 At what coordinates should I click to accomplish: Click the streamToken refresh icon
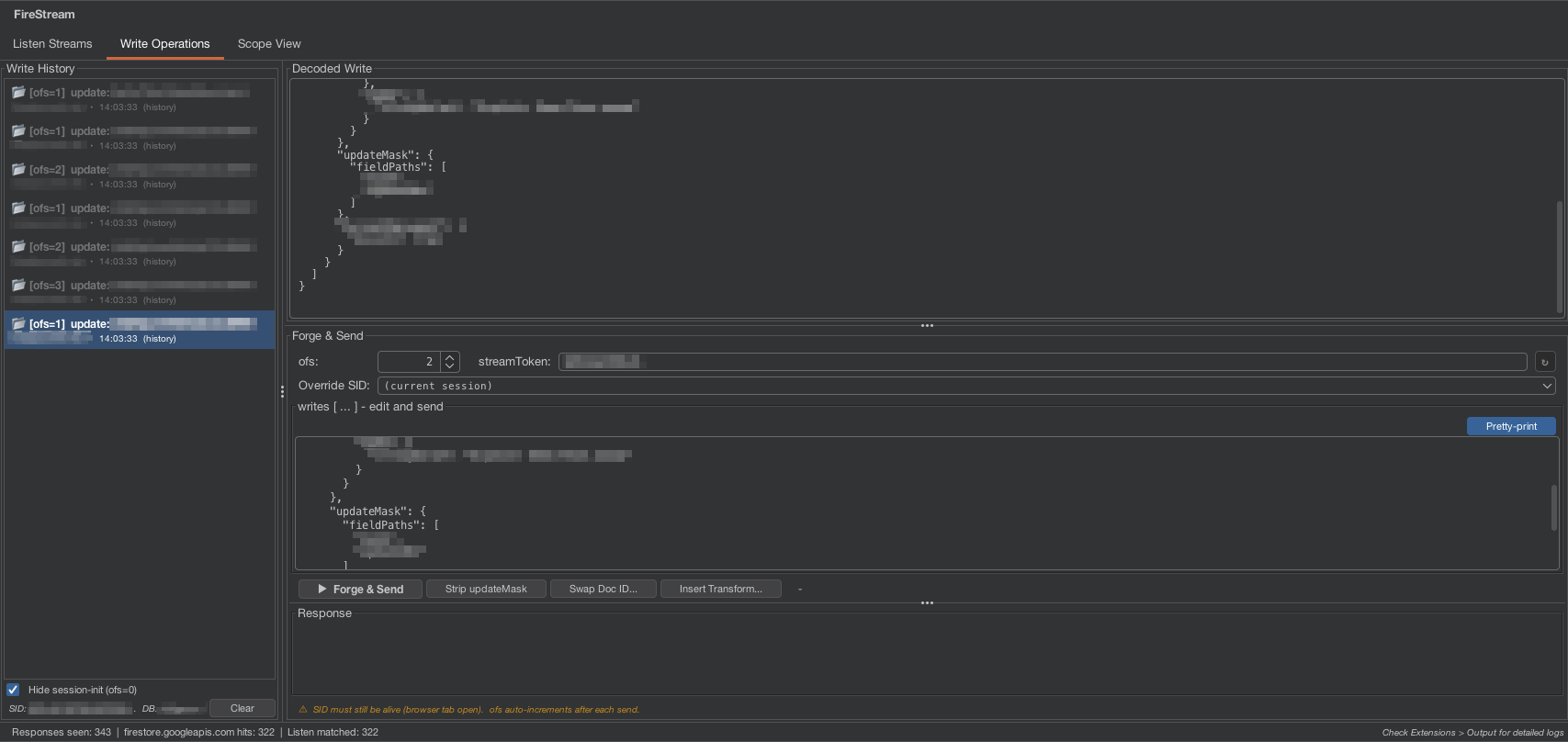[1545, 362]
